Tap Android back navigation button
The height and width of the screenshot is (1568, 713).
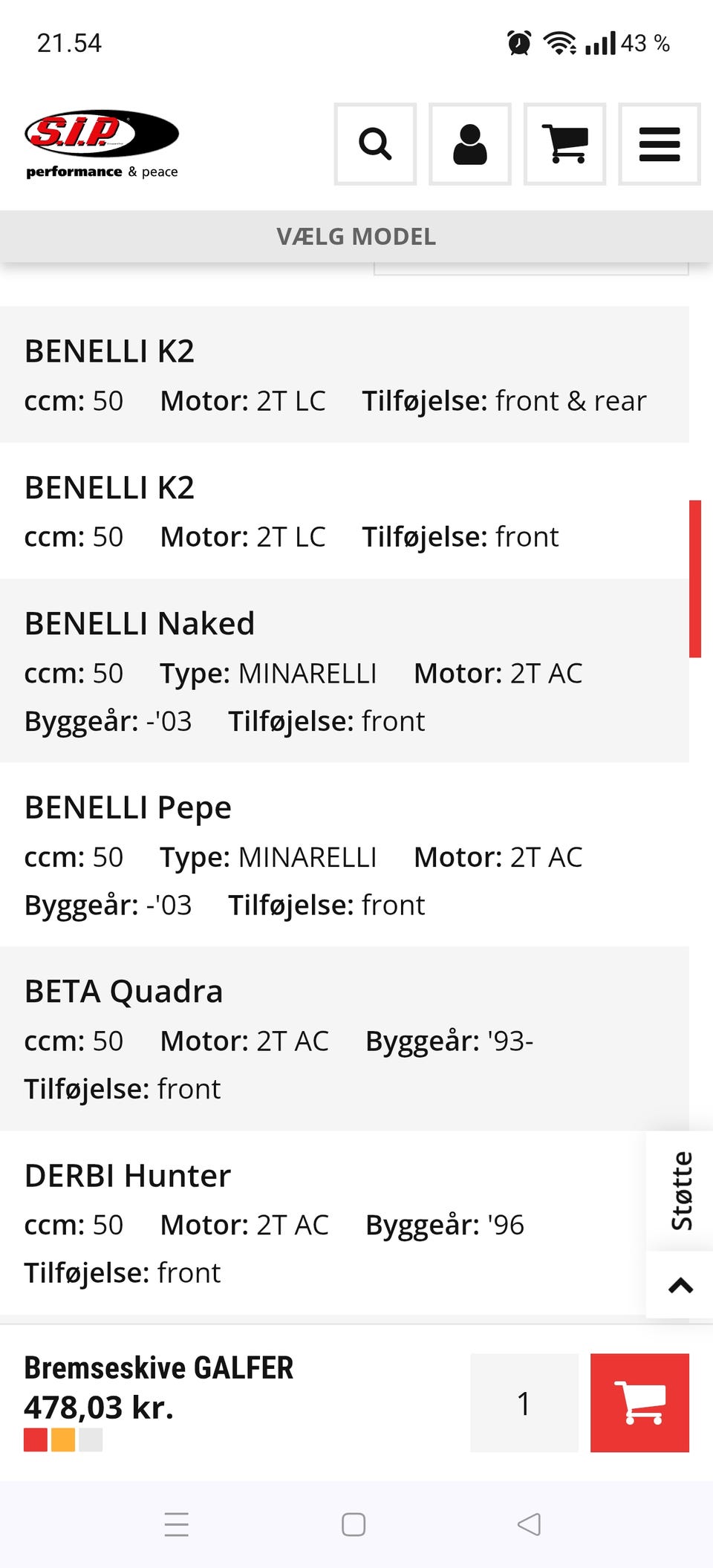click(x=529, y=1524)
